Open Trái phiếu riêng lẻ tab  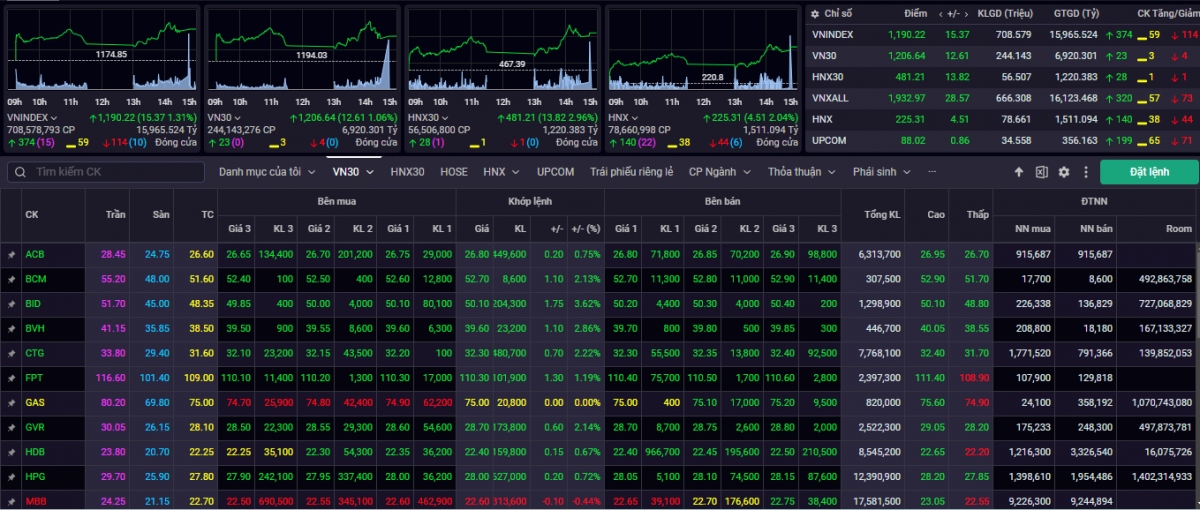coord(631,172)
